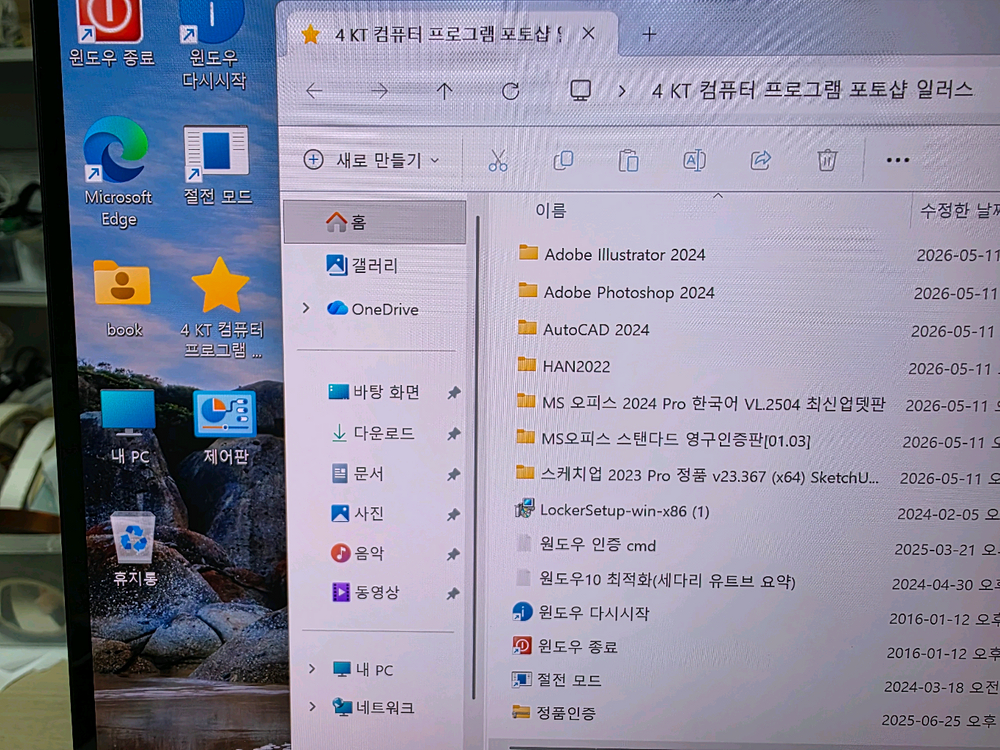
Task: Click the pin next to 음악
Action: 453,554
